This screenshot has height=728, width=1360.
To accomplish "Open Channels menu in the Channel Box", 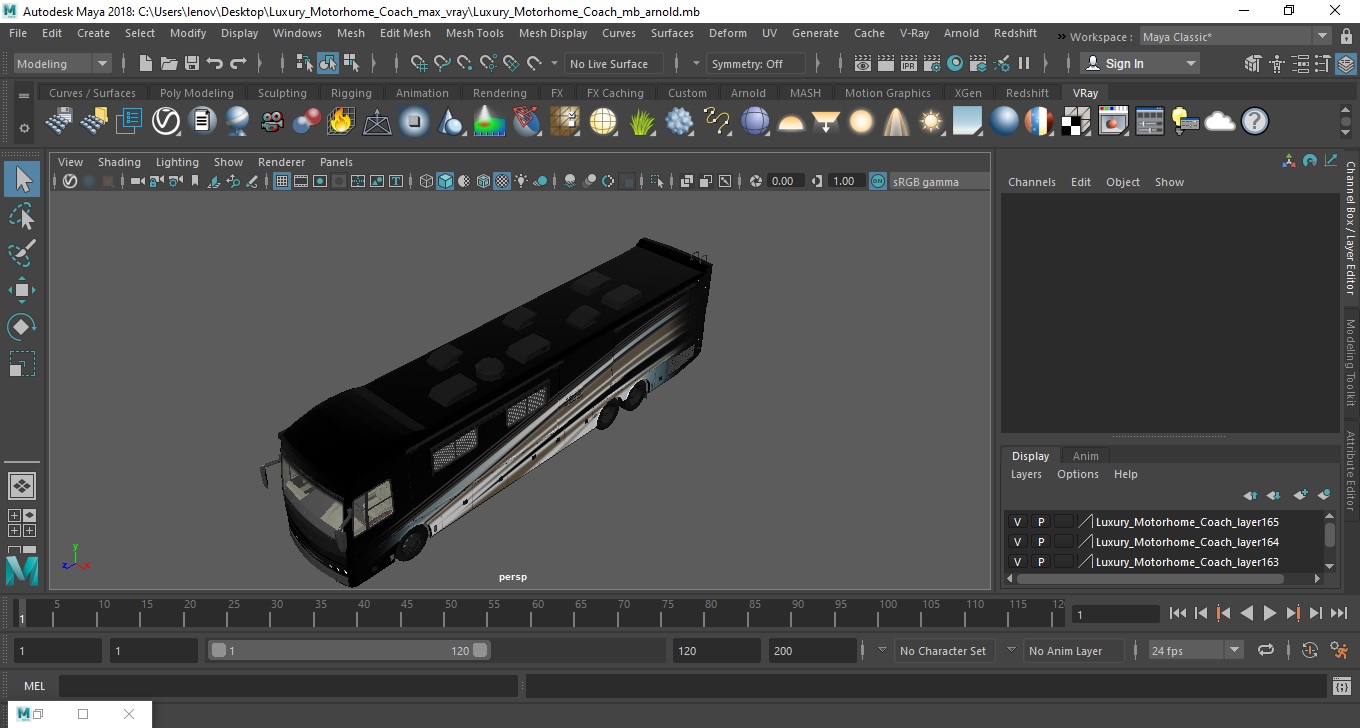I will [1032, 182].
